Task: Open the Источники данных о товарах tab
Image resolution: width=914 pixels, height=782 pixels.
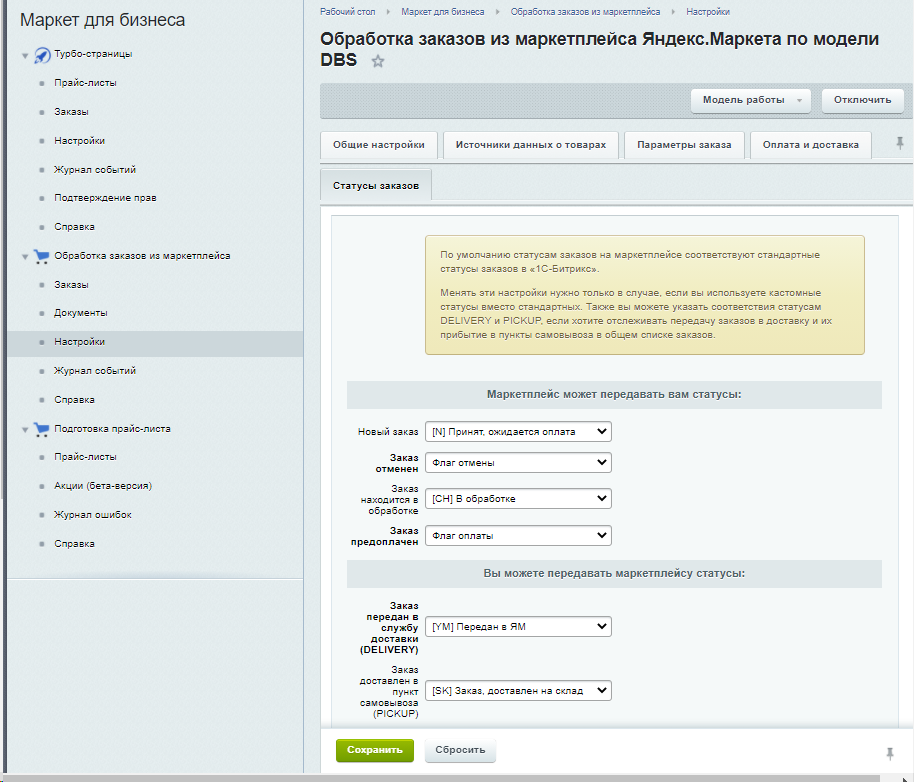Action: point(530,145)
